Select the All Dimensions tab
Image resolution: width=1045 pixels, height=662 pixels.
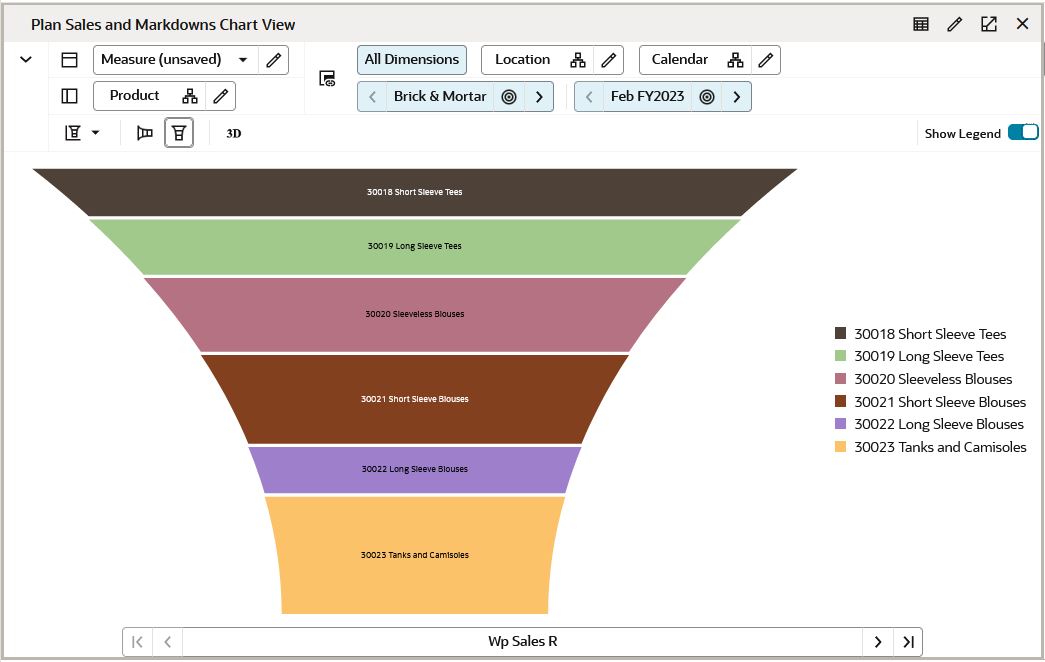pyautogui.click(x=411, y=59)
